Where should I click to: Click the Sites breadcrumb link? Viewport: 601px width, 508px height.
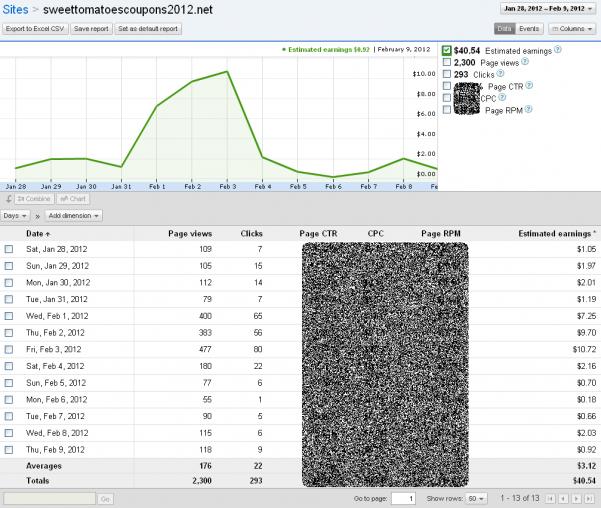pos(15,9)
